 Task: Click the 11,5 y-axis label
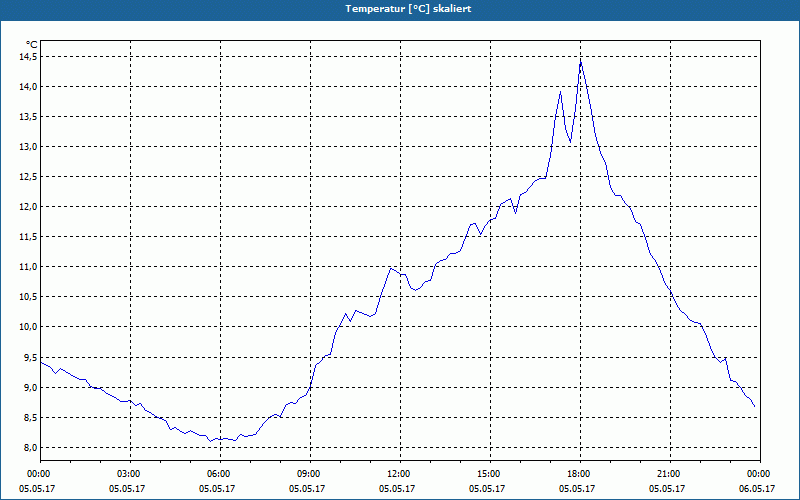point(28,237)
